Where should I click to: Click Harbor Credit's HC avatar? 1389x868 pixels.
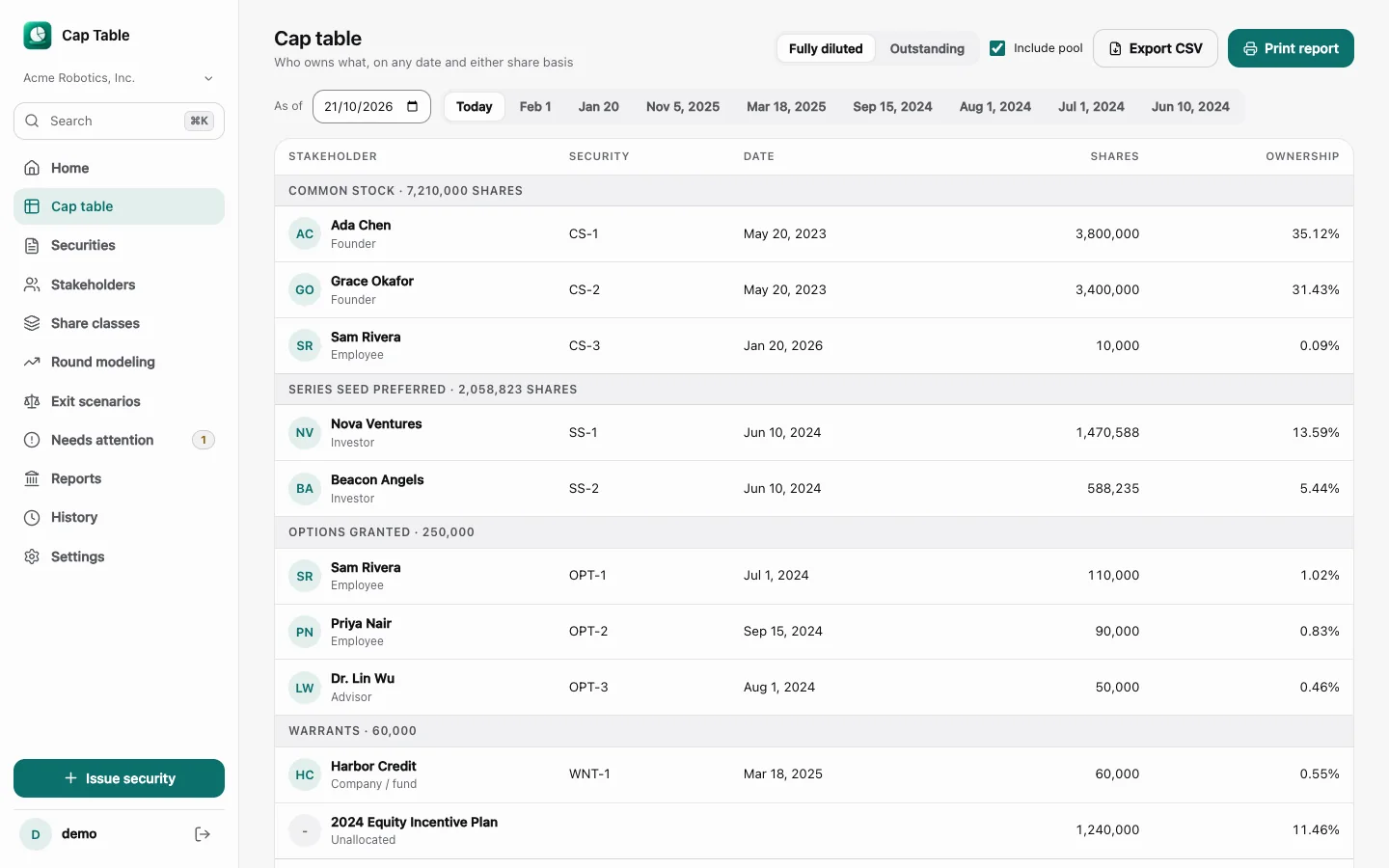[305, 774]
